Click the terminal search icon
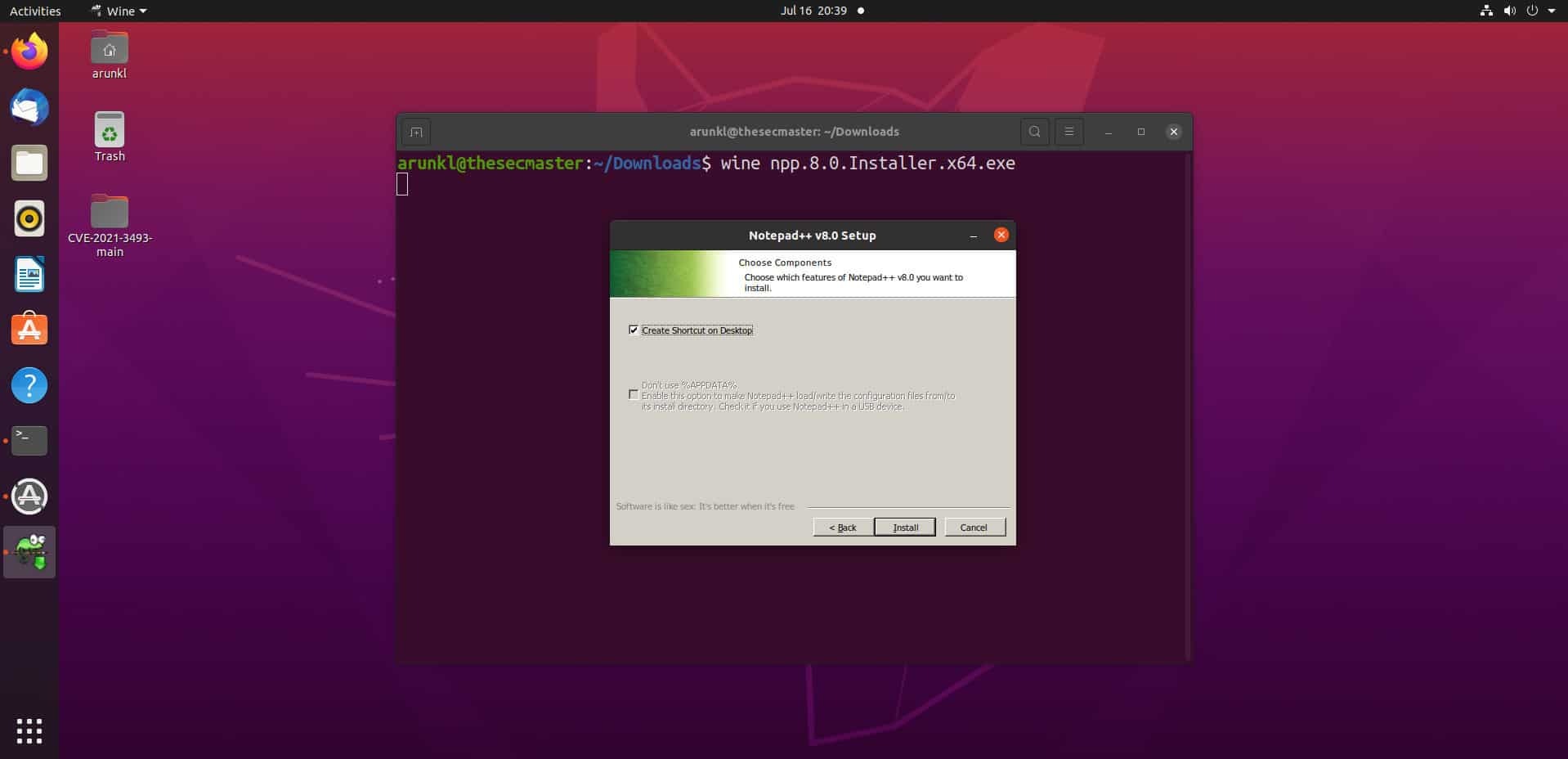 pos(1034,132)
